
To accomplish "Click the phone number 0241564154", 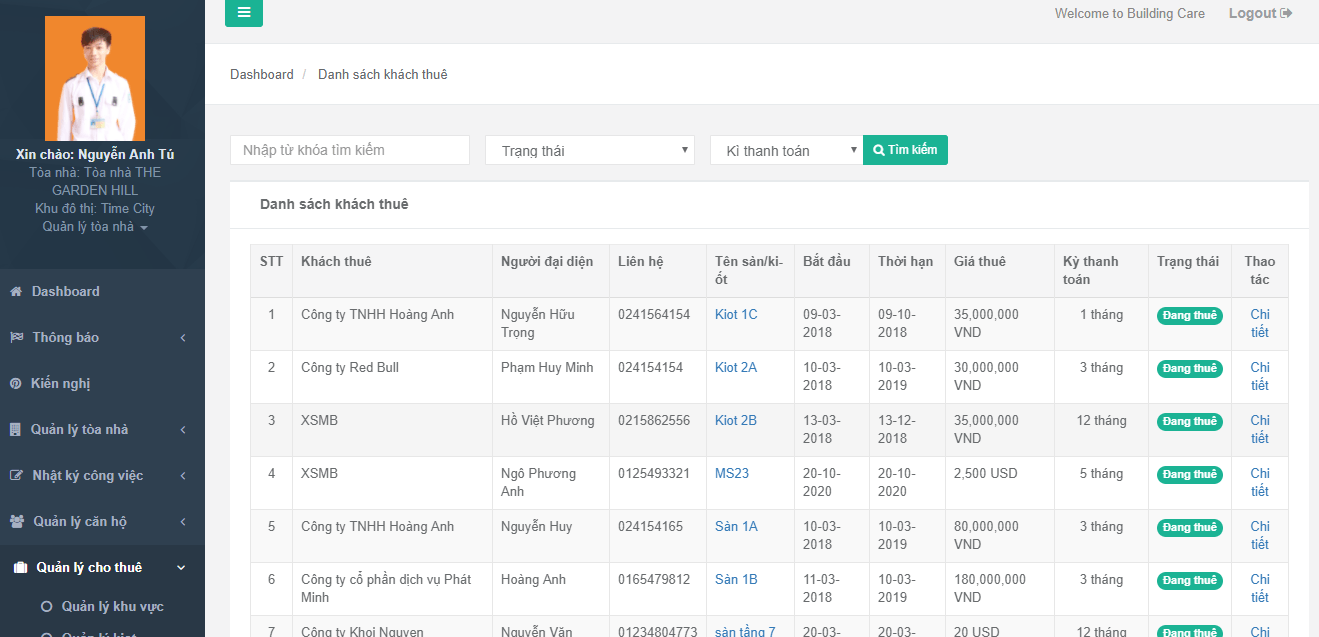I will click(654, 315).
